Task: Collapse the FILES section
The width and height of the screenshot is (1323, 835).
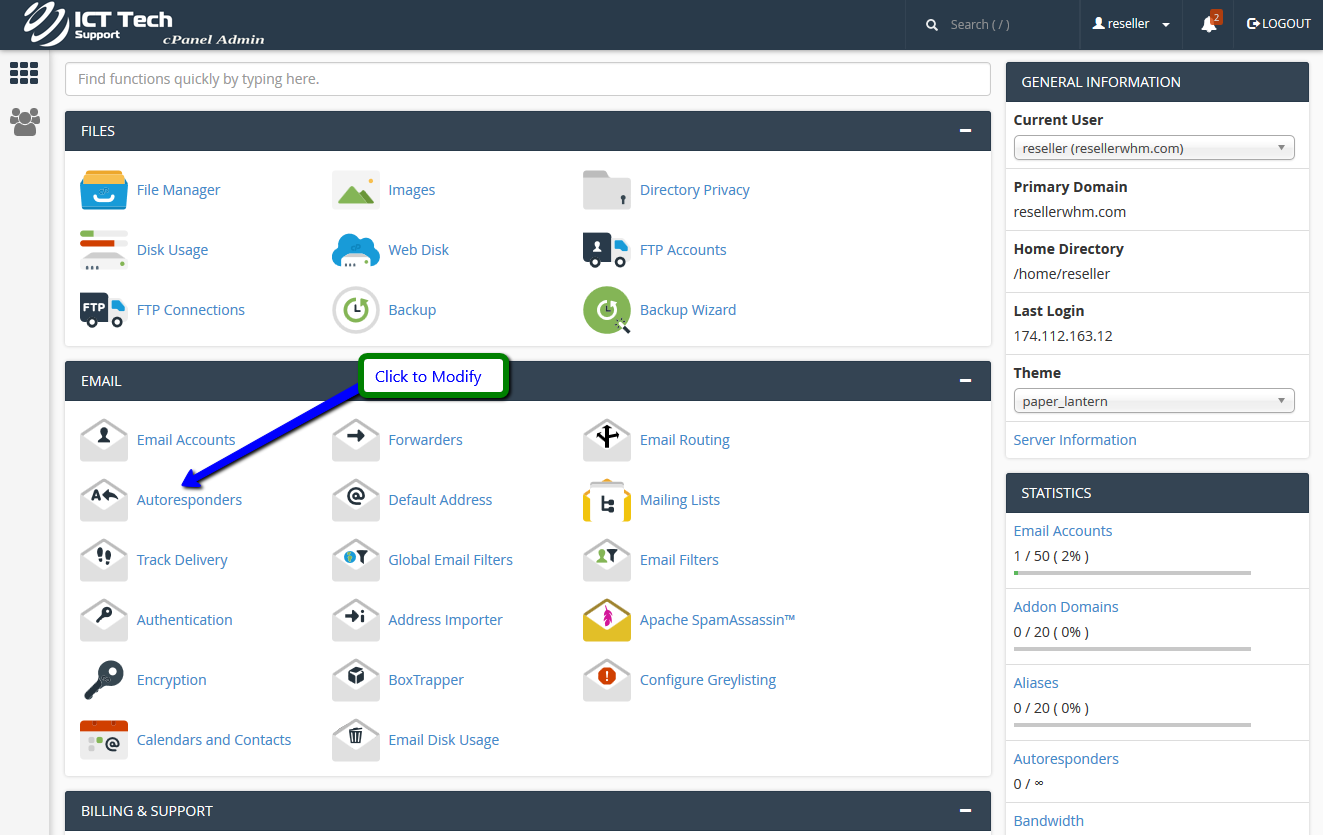Action: point(965,131)
